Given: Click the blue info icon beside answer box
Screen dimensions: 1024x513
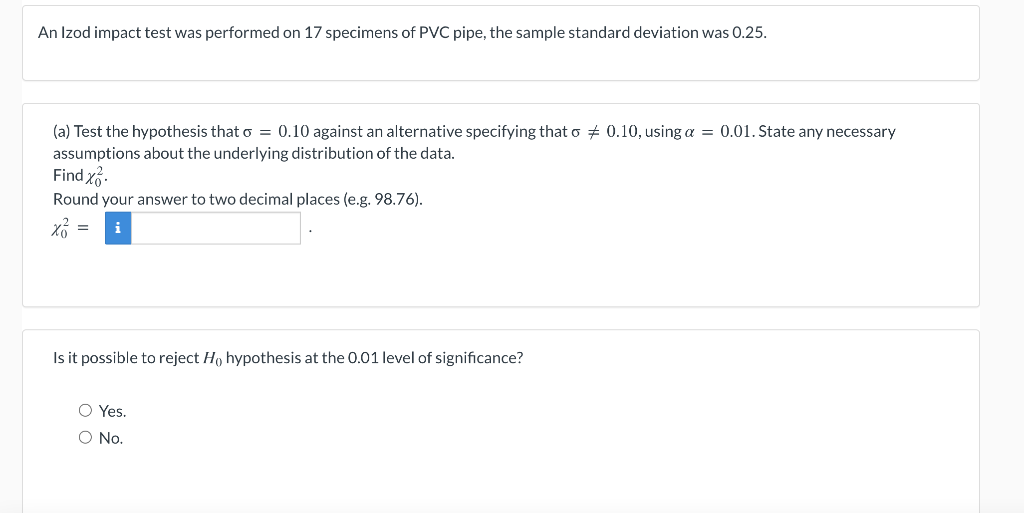Looking at the screenshot, I should point(118,228).
